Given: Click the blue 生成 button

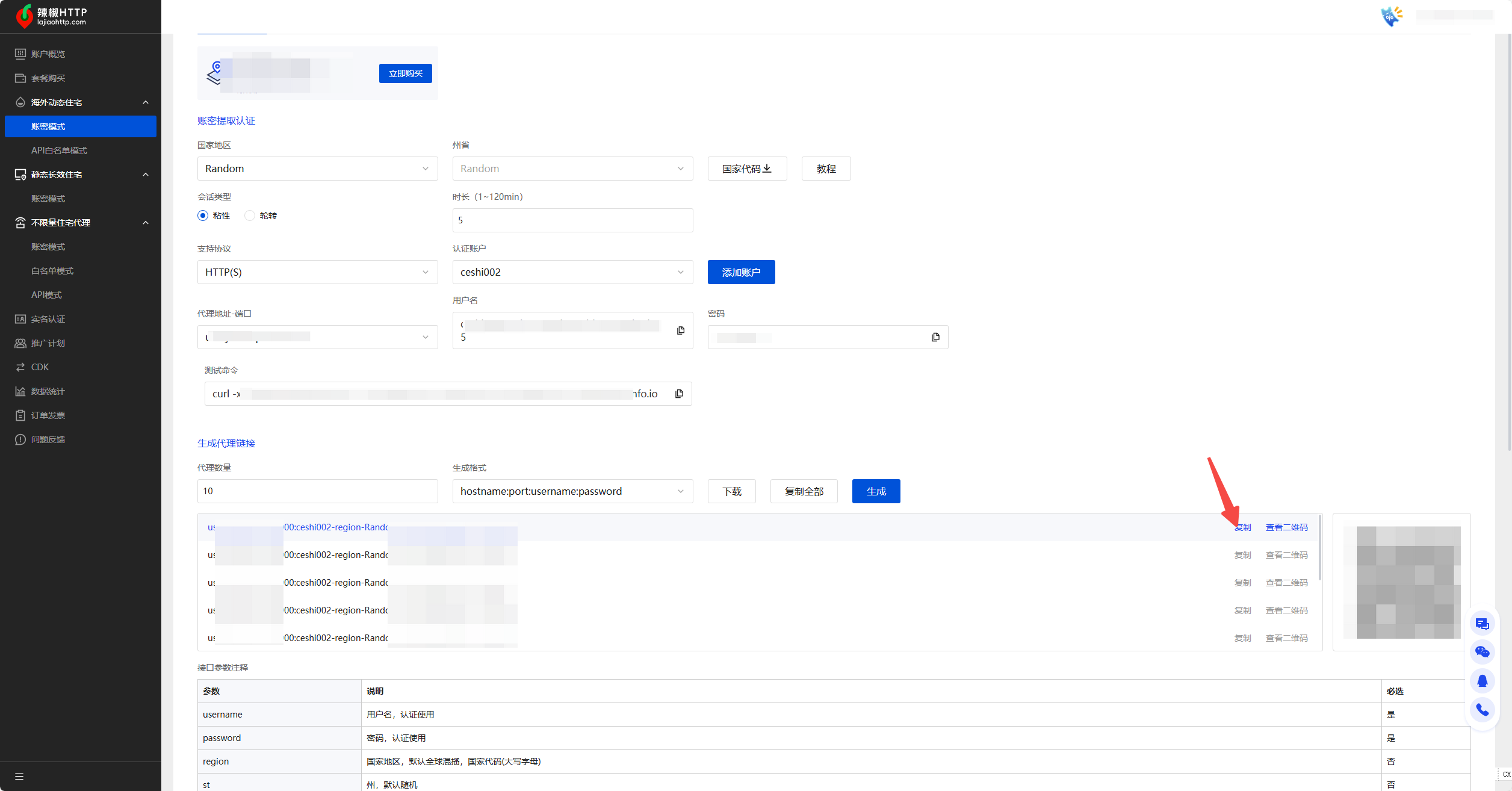Looking at the screenshot, I should [x=876, y=491].
